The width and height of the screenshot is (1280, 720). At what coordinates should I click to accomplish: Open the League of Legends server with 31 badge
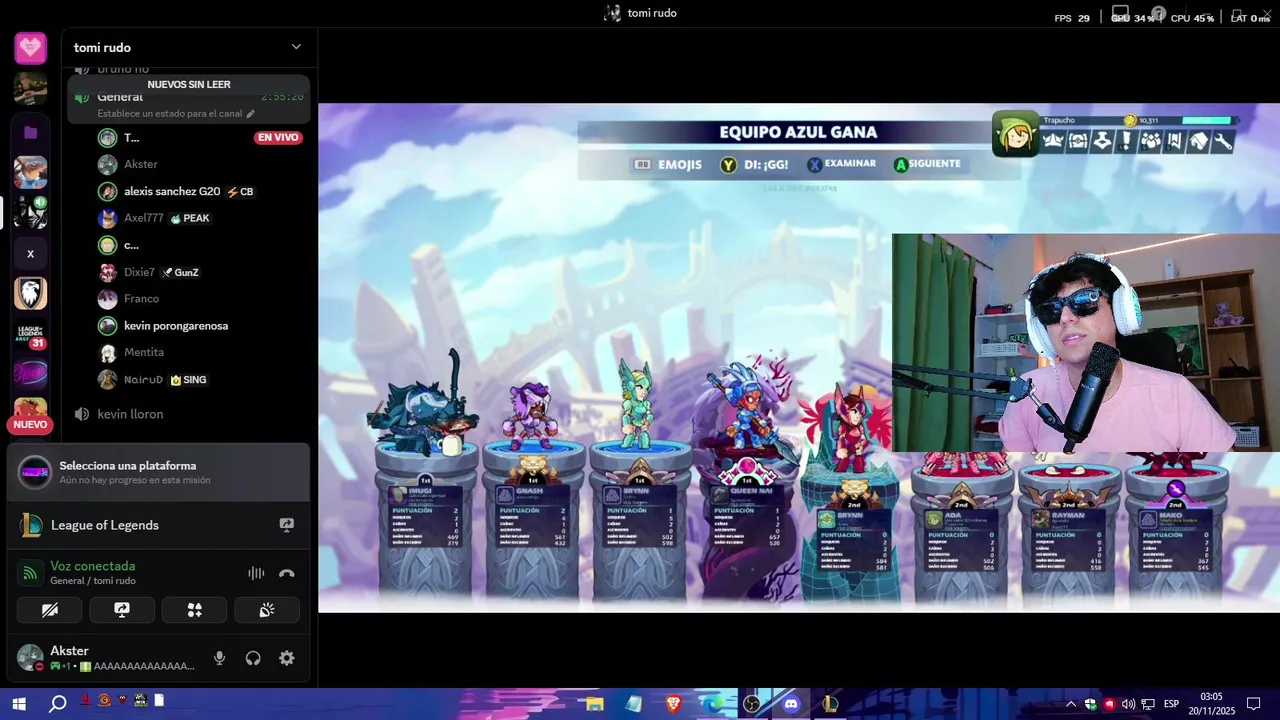click(x=30, y=334)
